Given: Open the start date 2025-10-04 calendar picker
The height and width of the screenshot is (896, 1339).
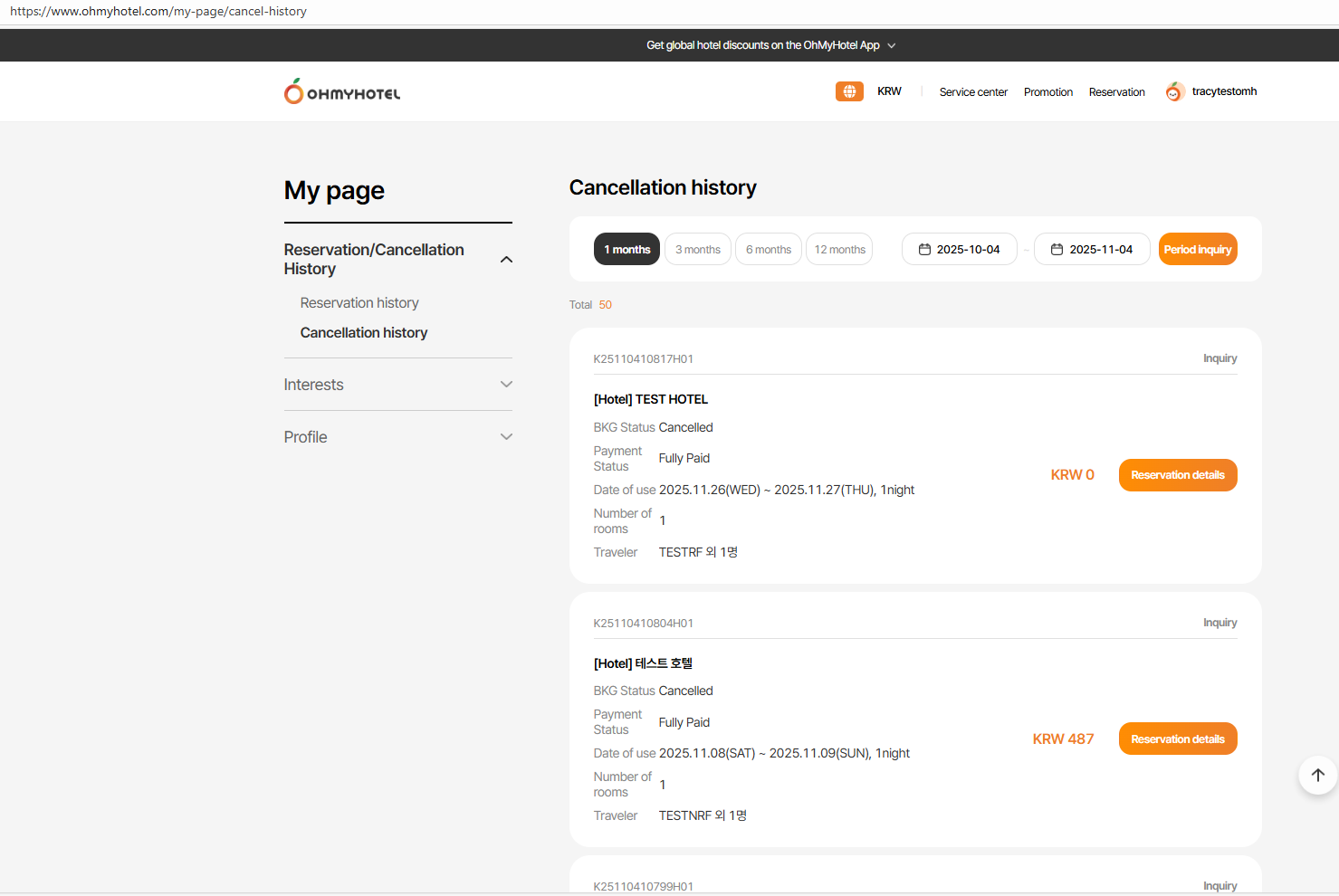Looking at the screenshot, I should (959, 249).
